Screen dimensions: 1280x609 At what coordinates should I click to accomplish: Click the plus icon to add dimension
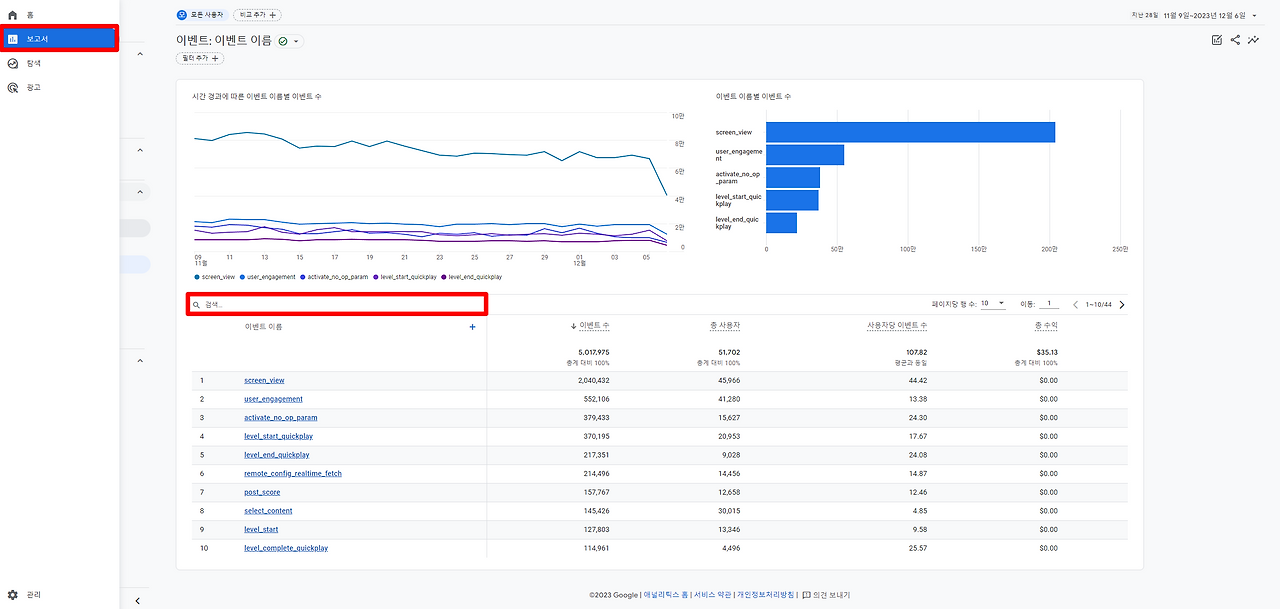pos(473,327)
